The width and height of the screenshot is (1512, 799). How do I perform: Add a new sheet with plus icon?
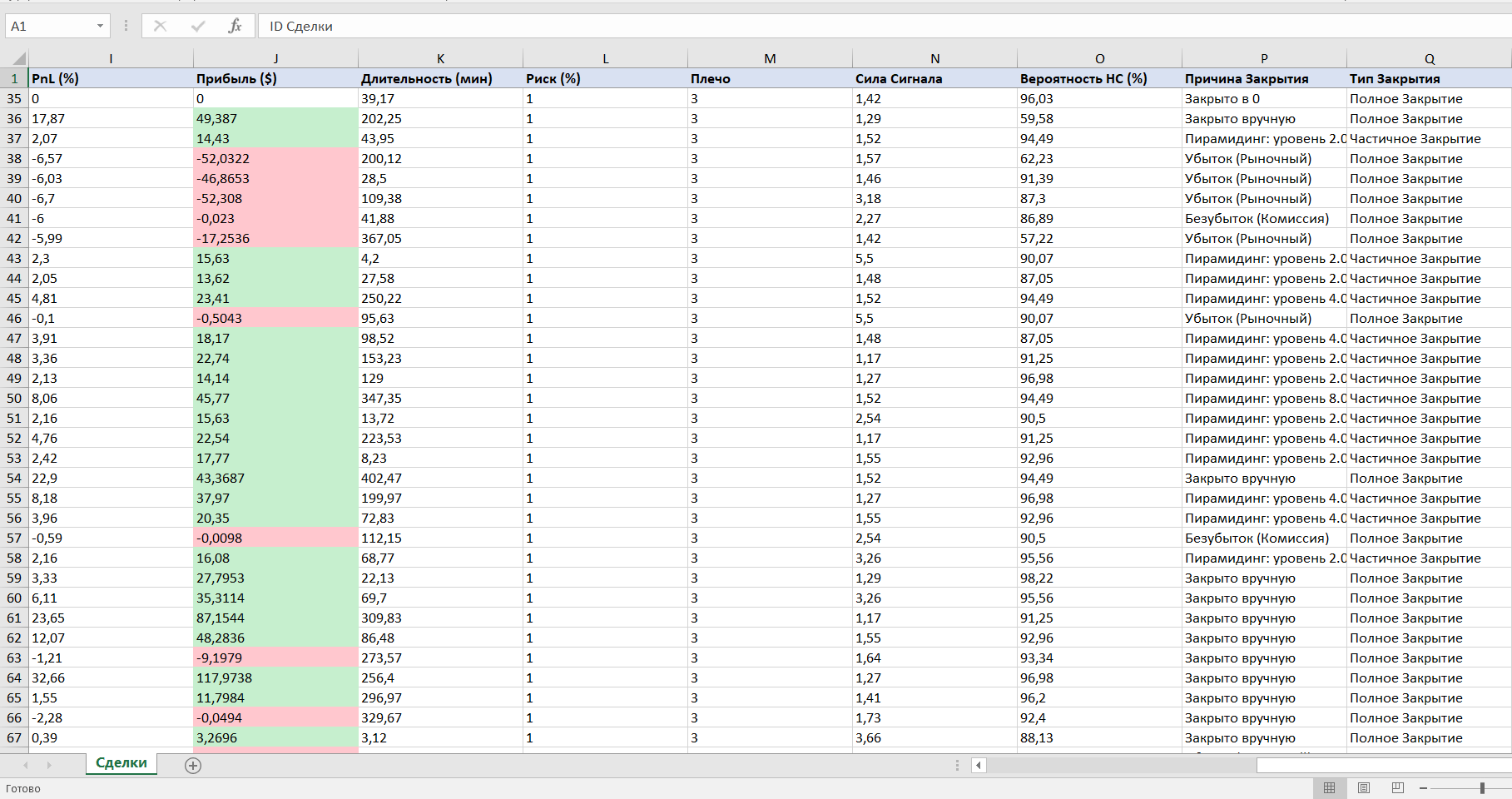coord(193,766)
